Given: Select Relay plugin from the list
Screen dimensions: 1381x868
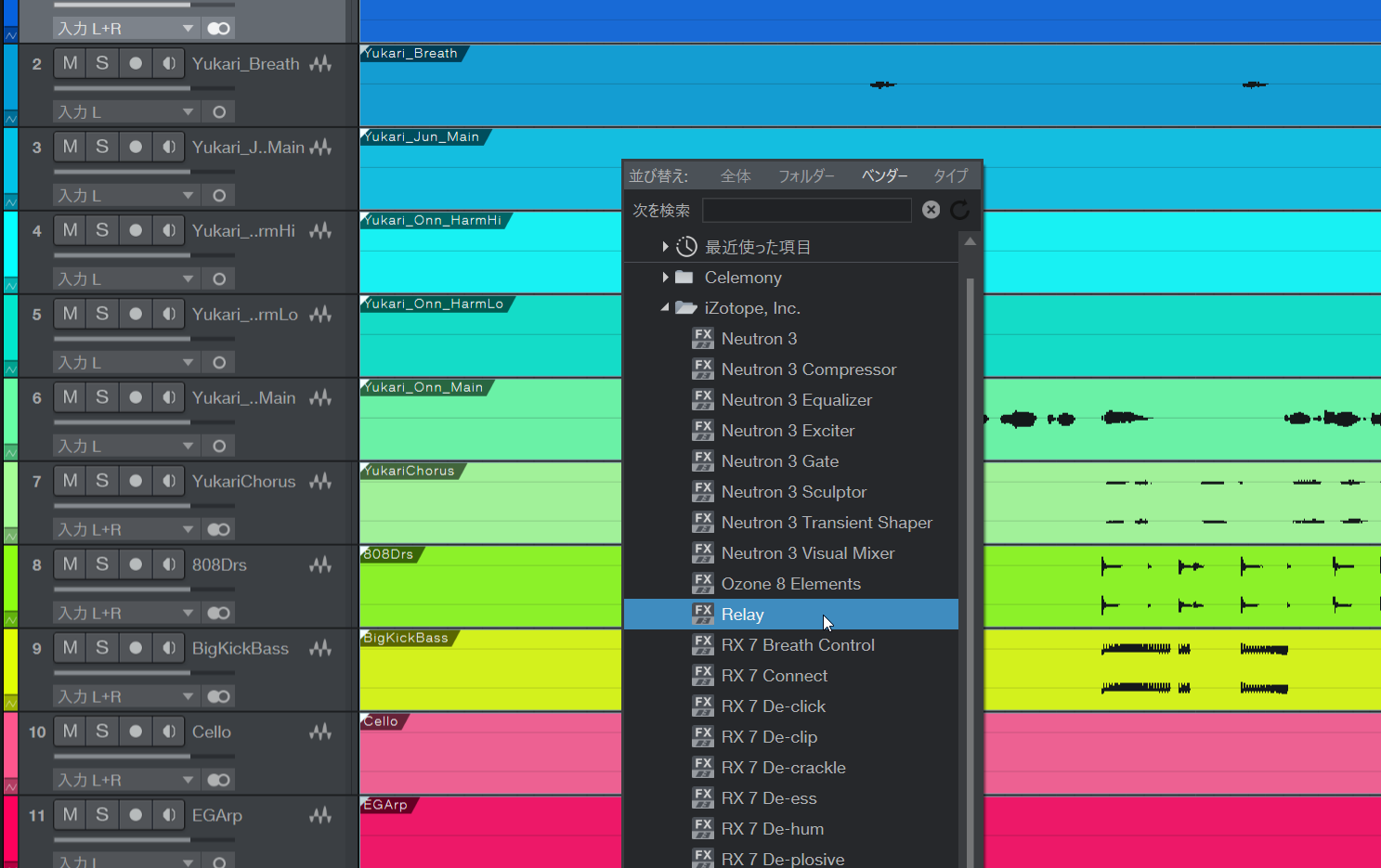Looking at the screenshot, I should (742, 615).
